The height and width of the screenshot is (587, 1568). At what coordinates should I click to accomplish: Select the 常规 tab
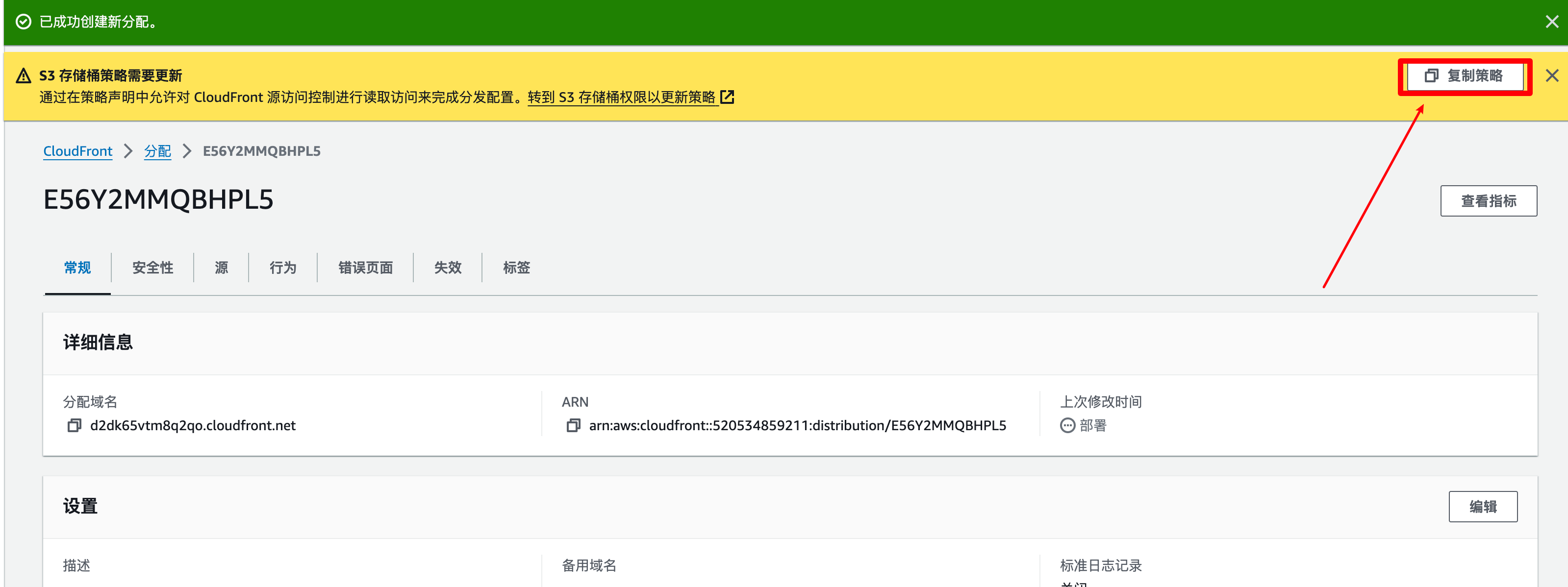coord(77,268)
